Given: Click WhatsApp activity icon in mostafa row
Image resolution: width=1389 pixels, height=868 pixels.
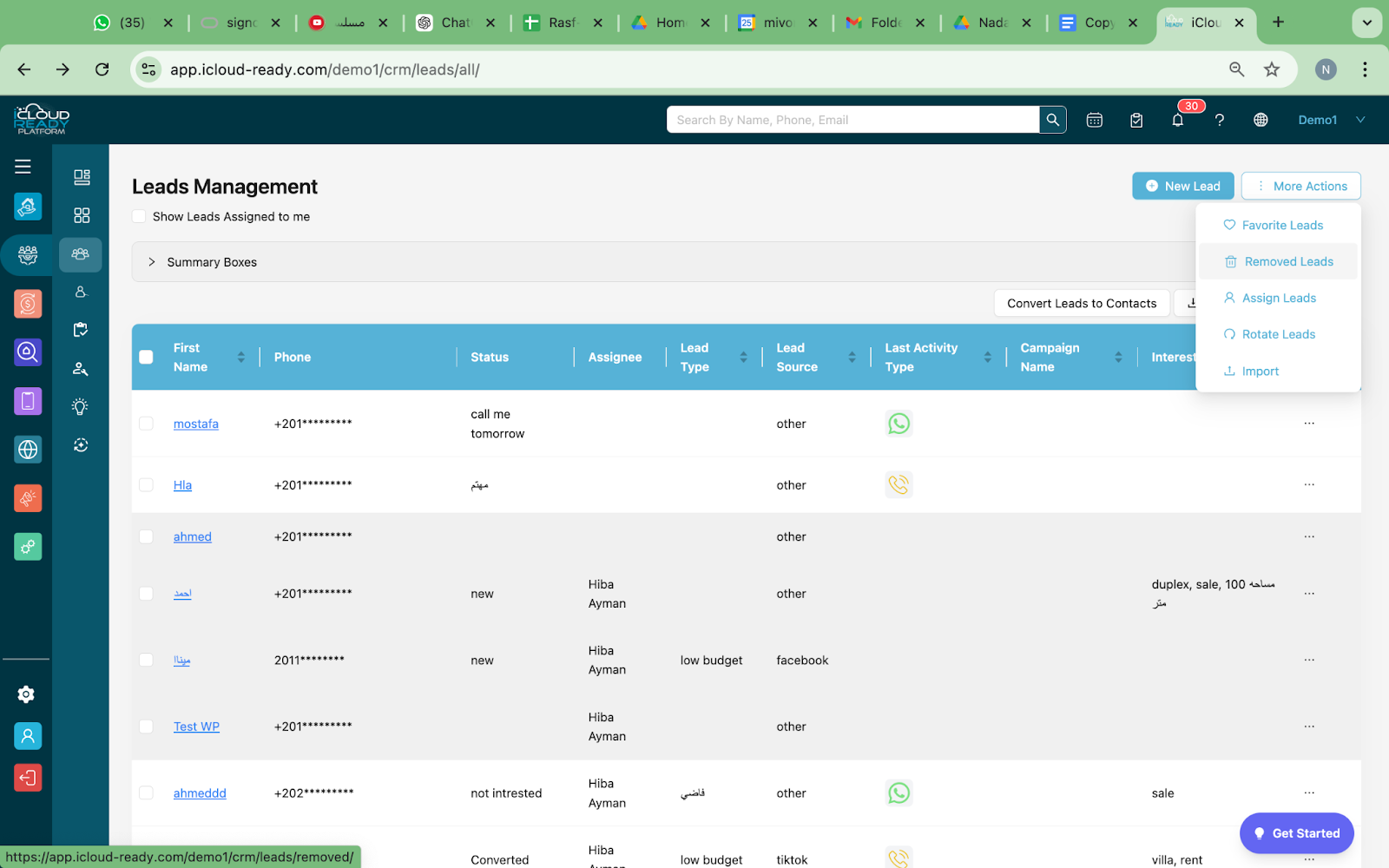Looking at the screenshot, I should (x=899, y=424).
